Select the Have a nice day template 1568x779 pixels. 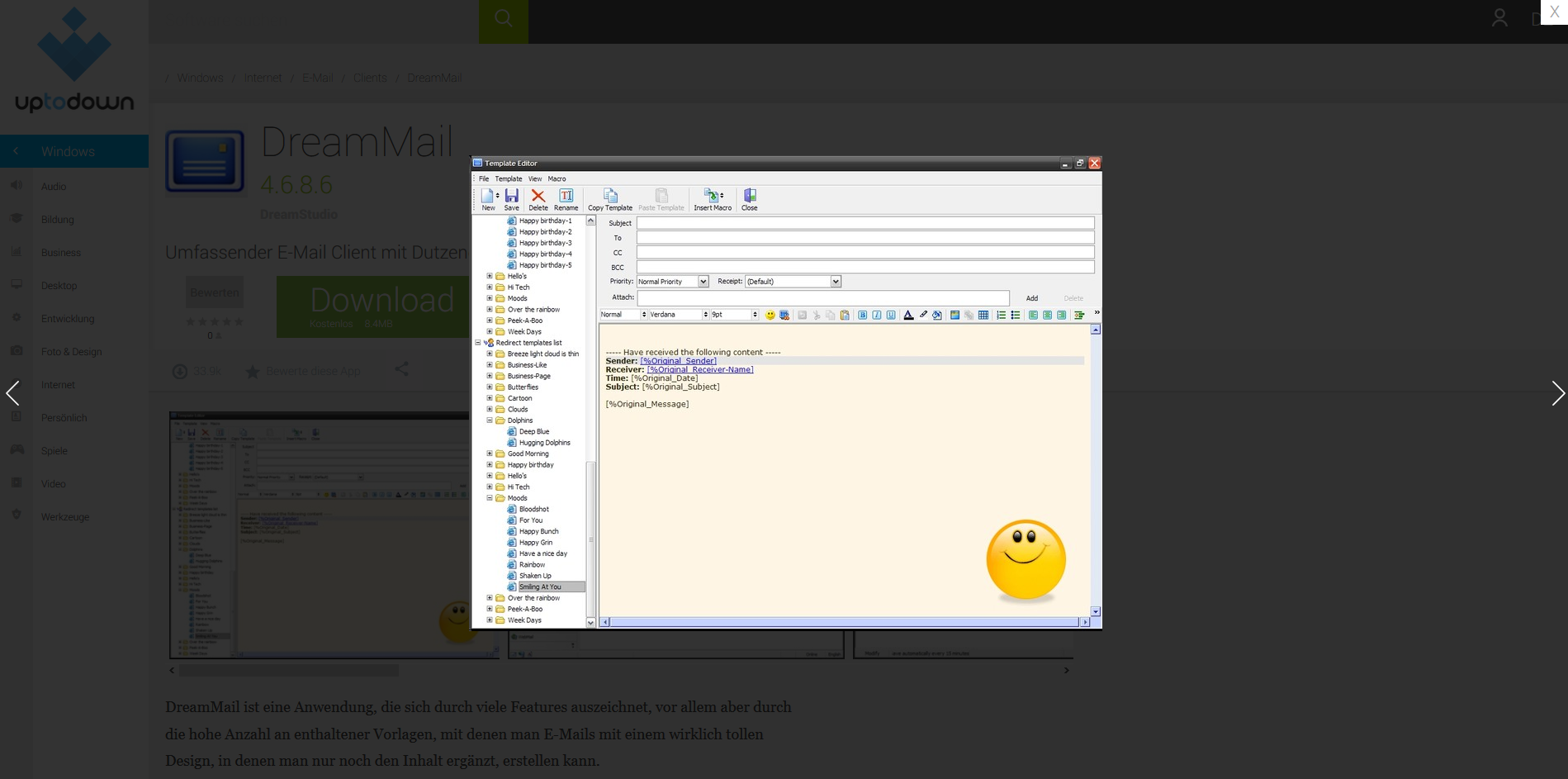(543, 553)
